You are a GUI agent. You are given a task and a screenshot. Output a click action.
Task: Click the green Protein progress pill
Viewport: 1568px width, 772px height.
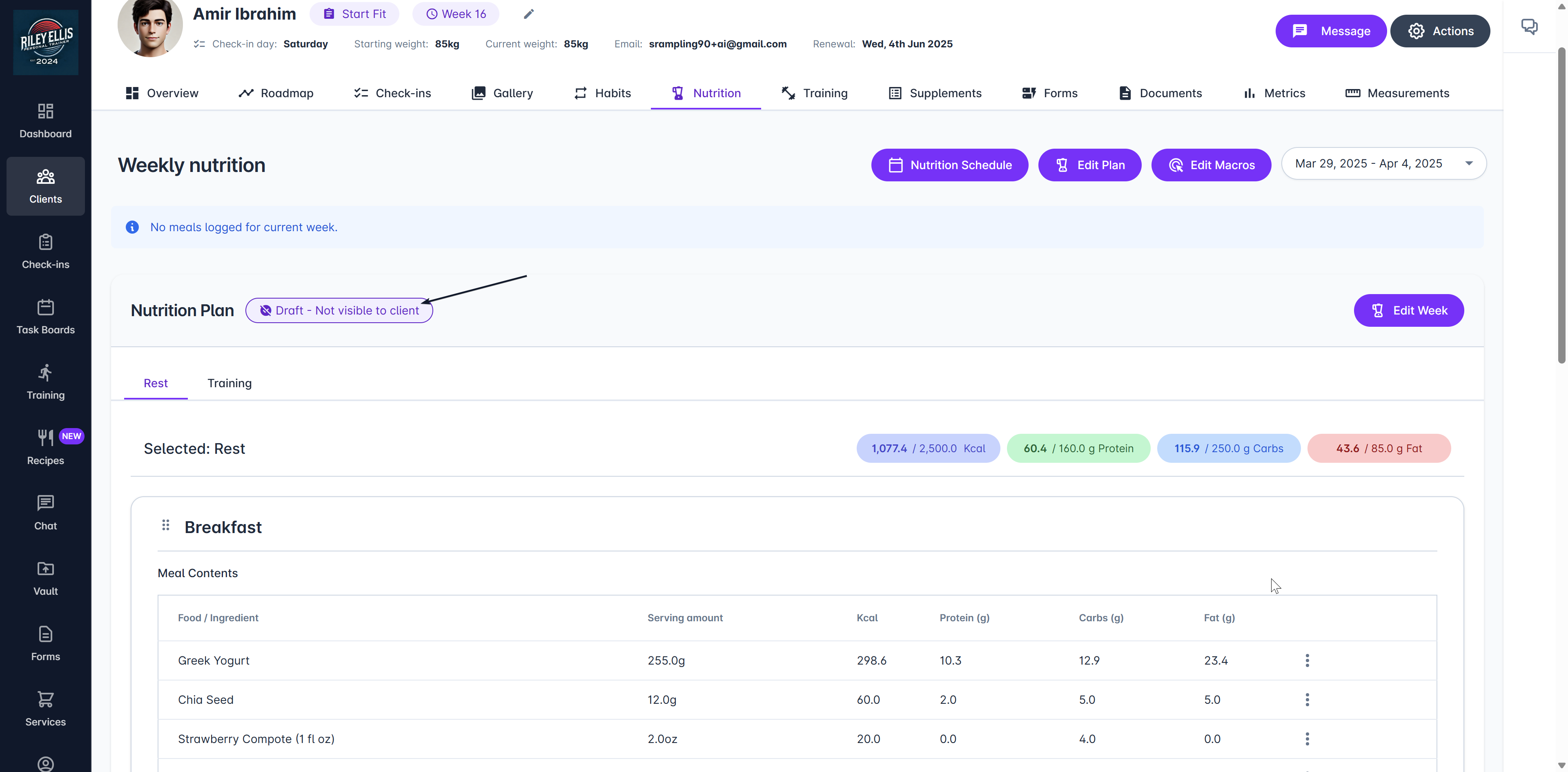click(1078, 449)
